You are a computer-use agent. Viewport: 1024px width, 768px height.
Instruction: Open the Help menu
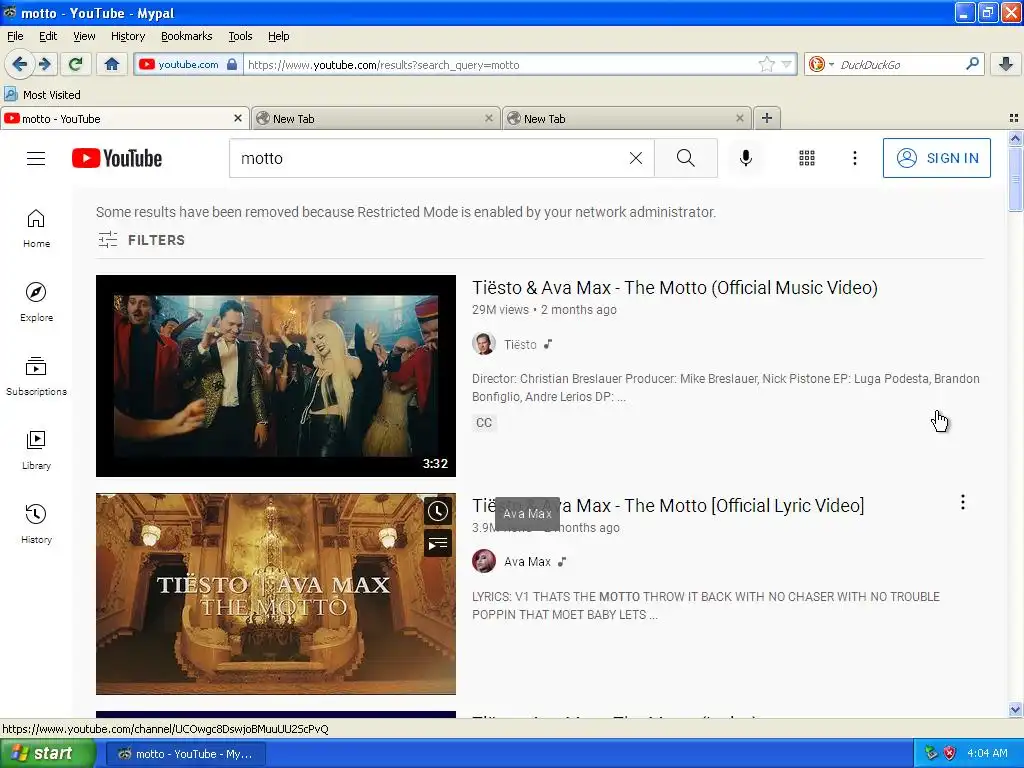278,36
